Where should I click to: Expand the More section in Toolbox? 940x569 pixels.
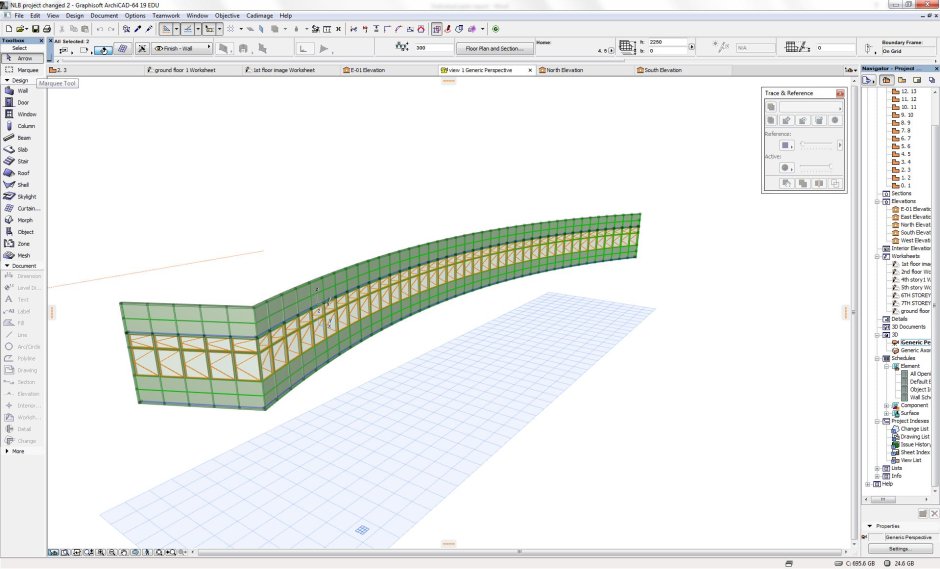pyautogui.click(x=7, y=451)
